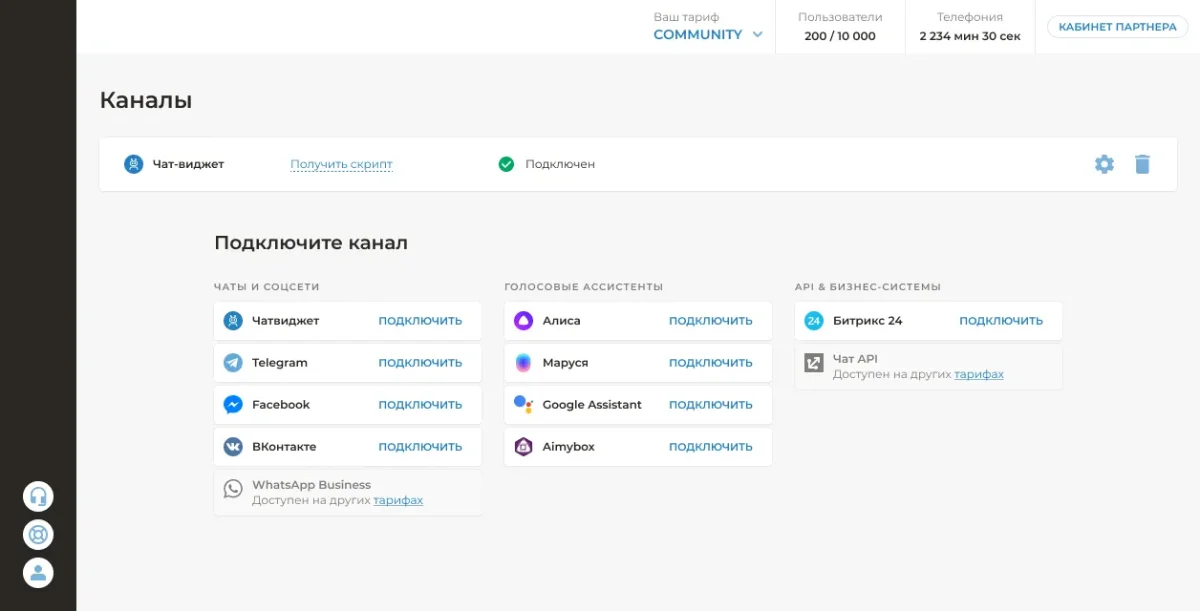Connect Aimybox via ПОДКЛЮЧИТЬ
Screen dimensions: 1200x611
pos(711,447)
